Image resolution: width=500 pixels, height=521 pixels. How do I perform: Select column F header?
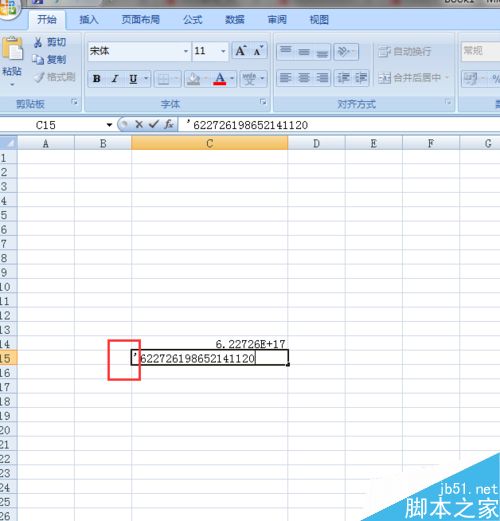[431, 144]
